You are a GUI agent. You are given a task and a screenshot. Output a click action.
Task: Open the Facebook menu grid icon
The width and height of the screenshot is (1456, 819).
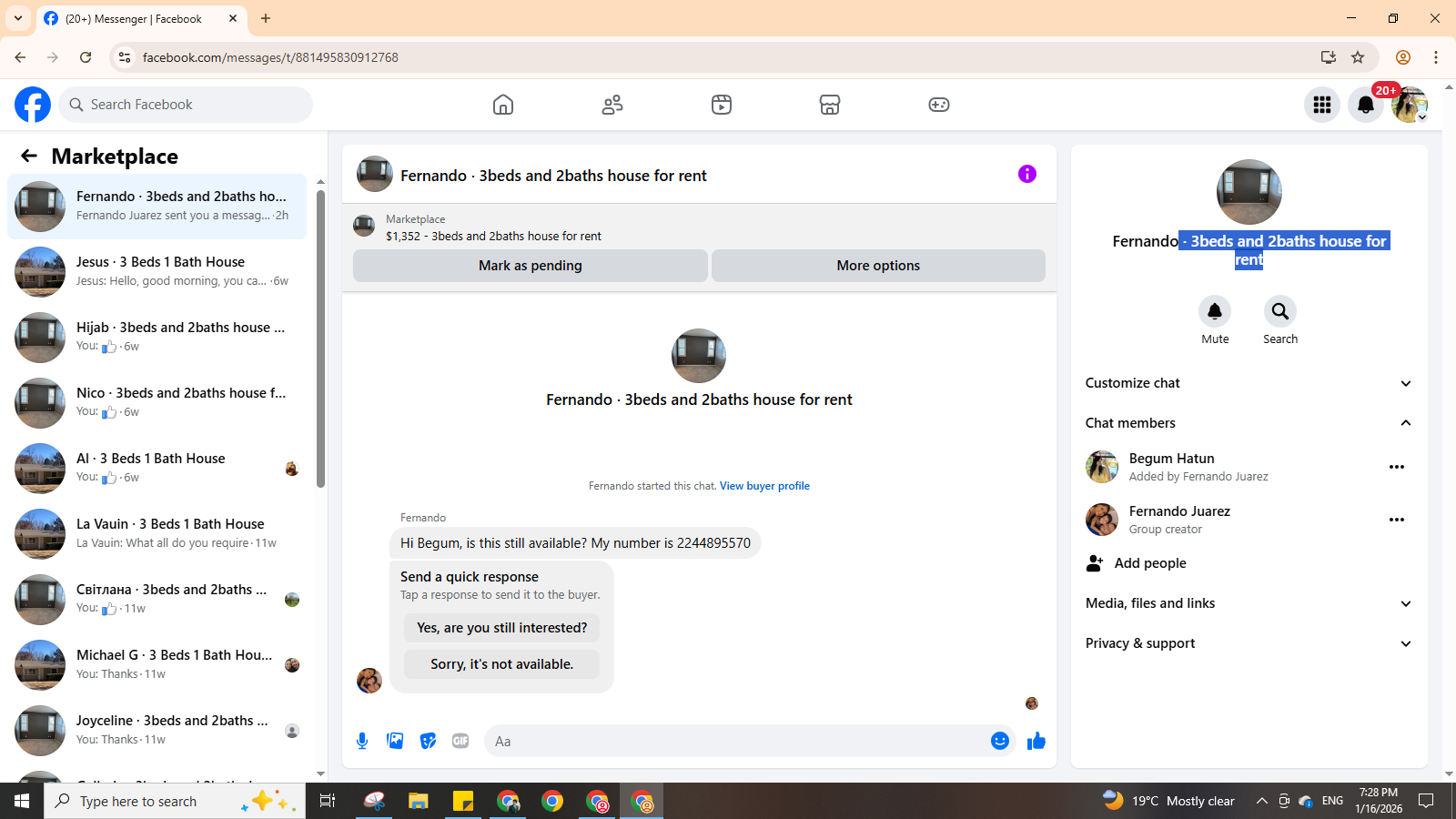(1322, 105)
